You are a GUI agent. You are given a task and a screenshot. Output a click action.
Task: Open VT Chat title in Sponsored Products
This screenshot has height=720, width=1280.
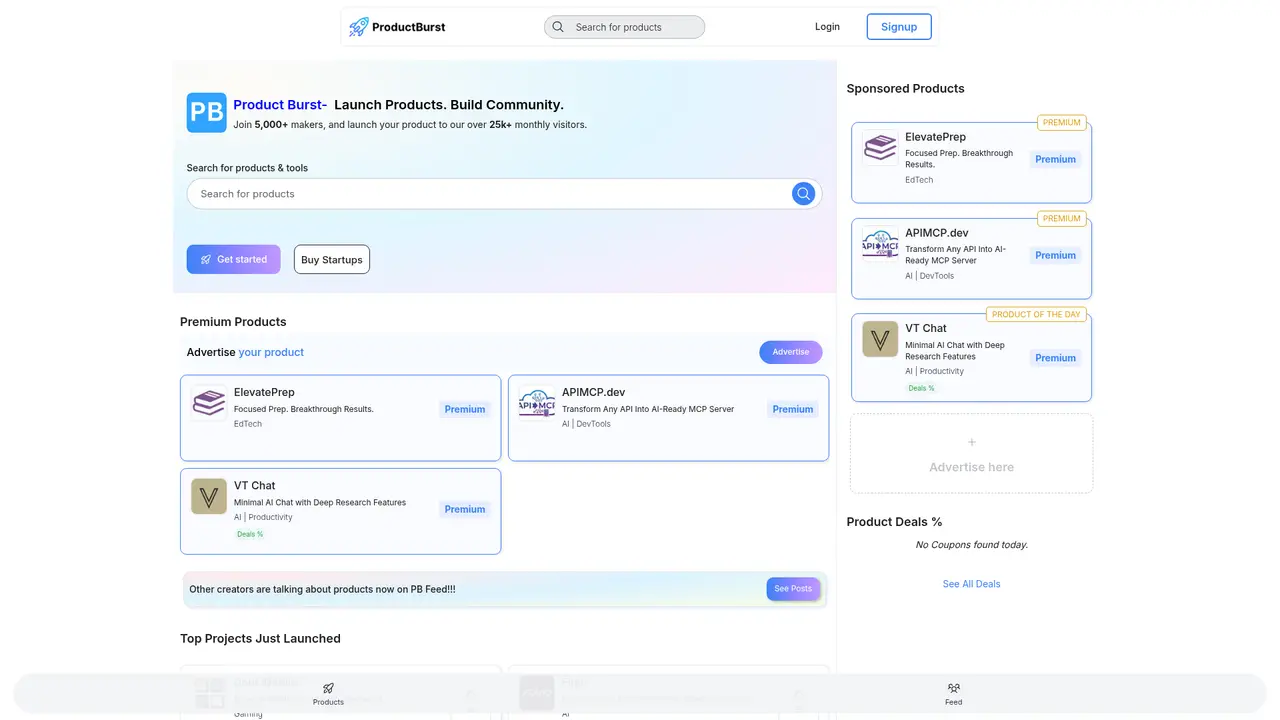(x=926, y=328)
